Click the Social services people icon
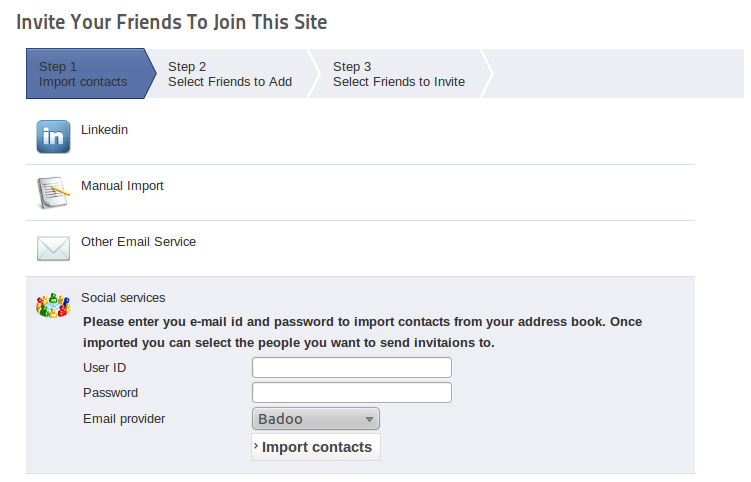The width and height of the screenshot is (751, 482). pos(53,305)
